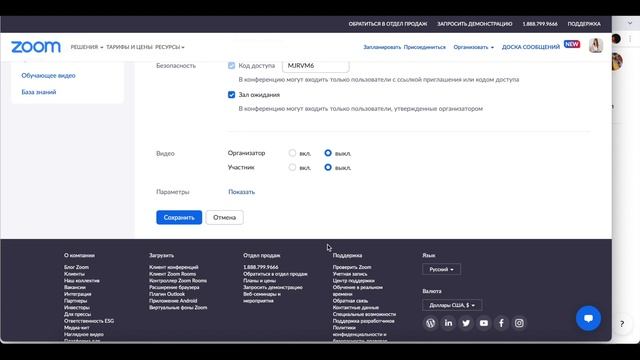Open Обратная связь footer link
Screen dimensions: 640x360
[x=350, y=301]
